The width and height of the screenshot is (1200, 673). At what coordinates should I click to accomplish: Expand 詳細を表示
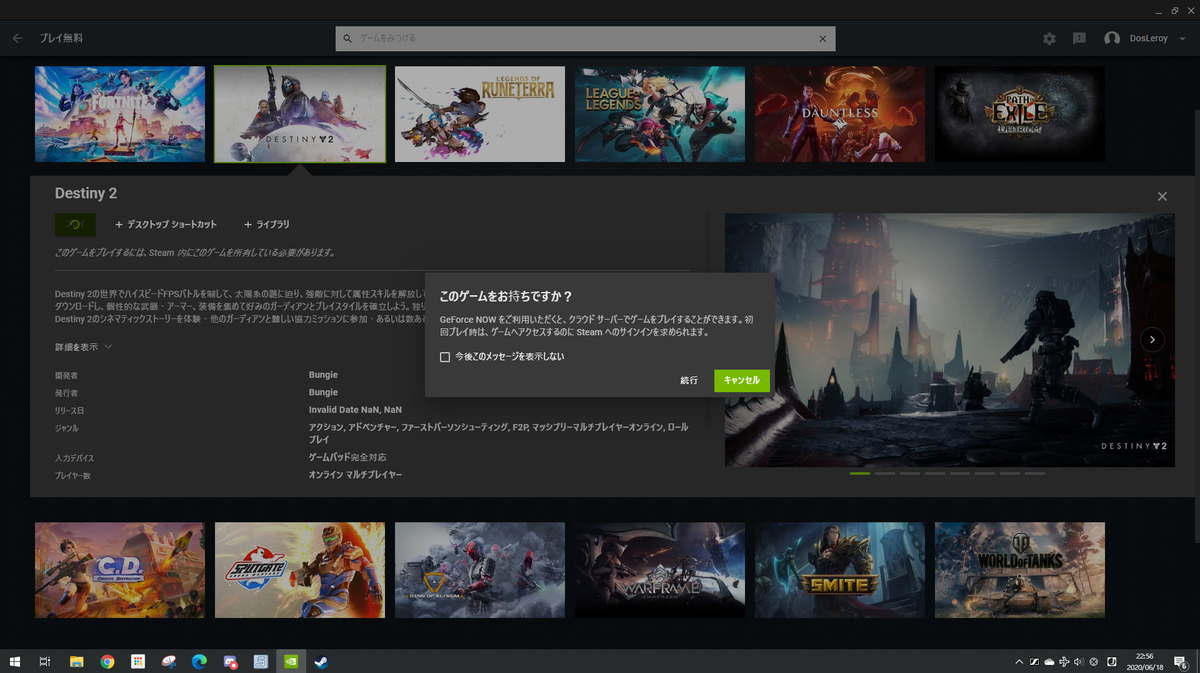coord(83,347)
